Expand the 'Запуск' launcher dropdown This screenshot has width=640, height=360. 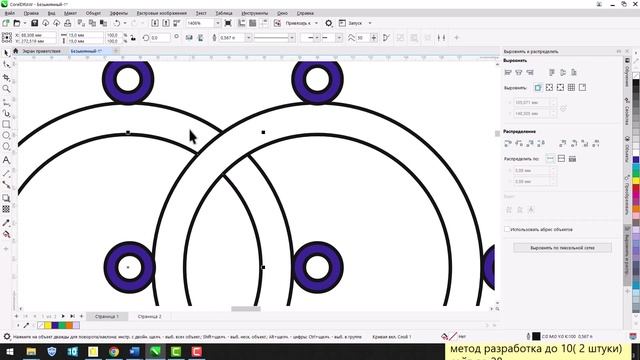click(x=370, y=23)
